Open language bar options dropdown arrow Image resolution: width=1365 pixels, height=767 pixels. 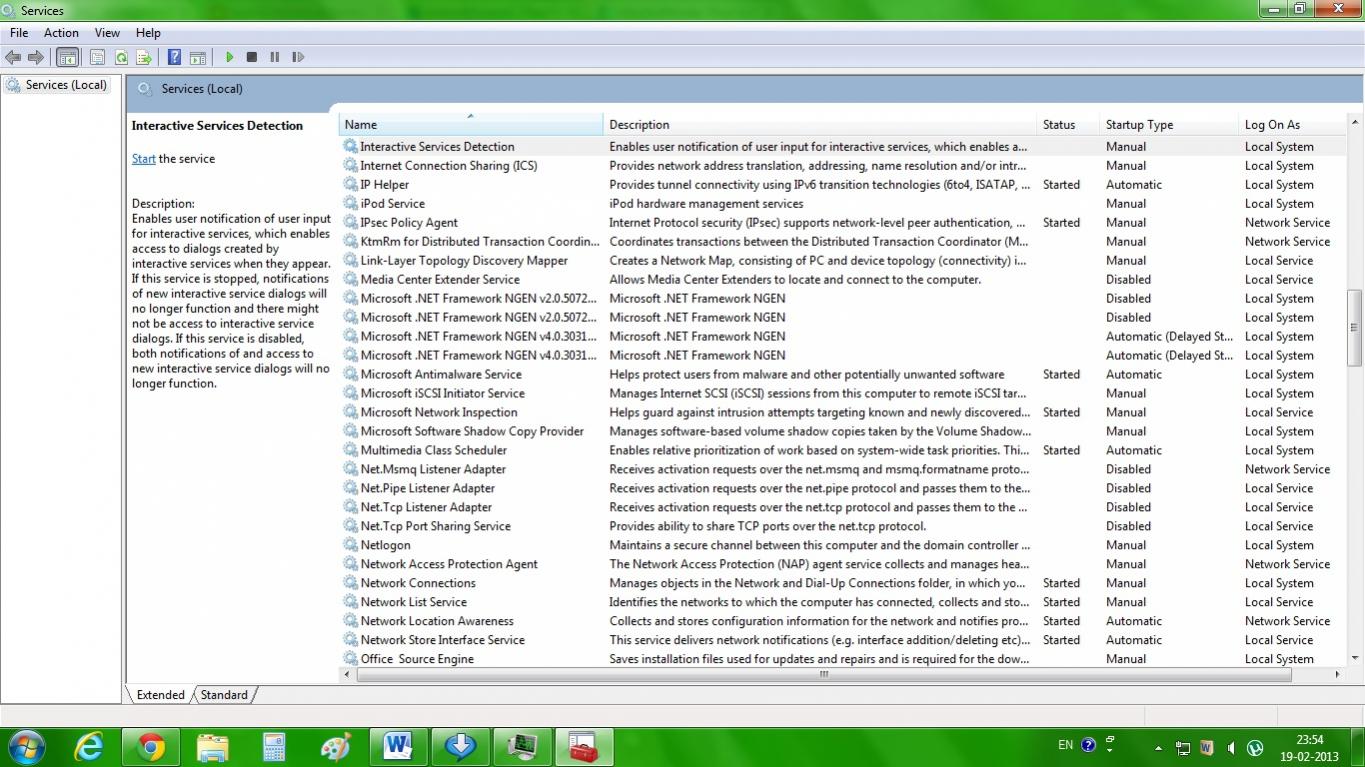[x=1110, y=750]
